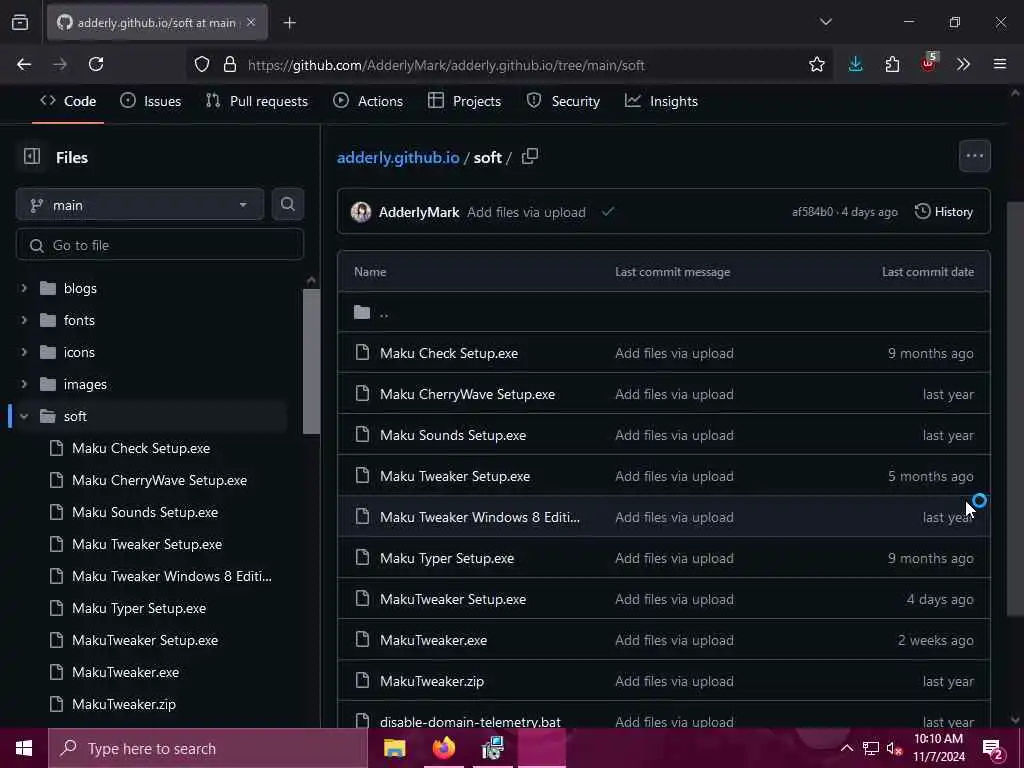
Task: Select Maku Typer Setup.exe in sidebar tree
Action: pos(138,608)
